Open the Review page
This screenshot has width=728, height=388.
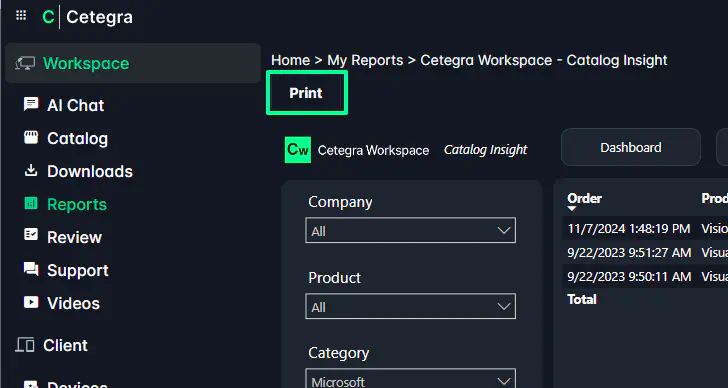[74, 237]
